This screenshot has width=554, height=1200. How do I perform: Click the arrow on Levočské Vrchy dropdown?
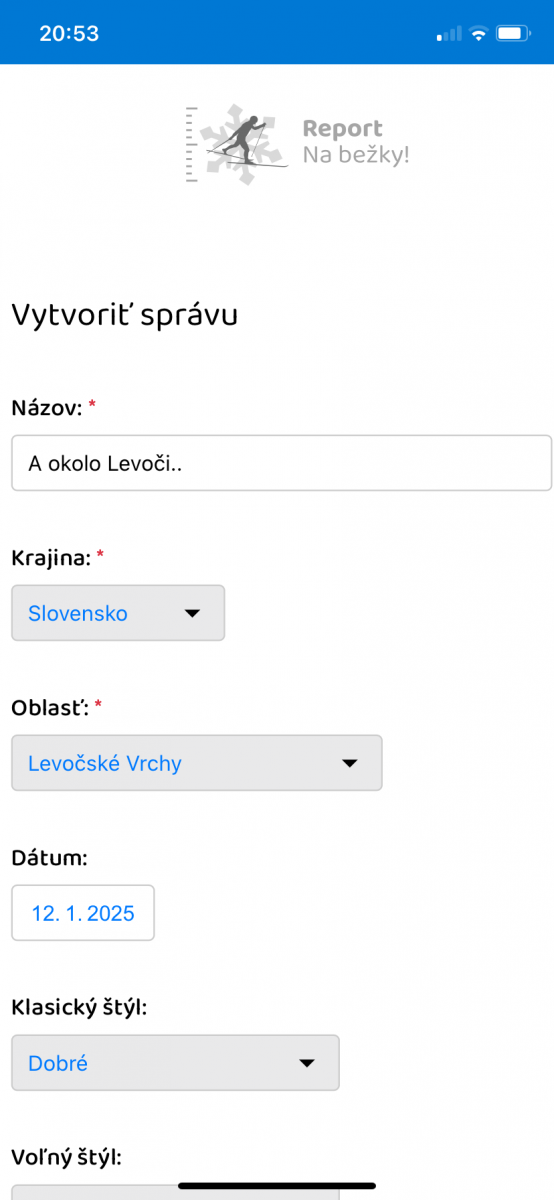coord(350,763)
